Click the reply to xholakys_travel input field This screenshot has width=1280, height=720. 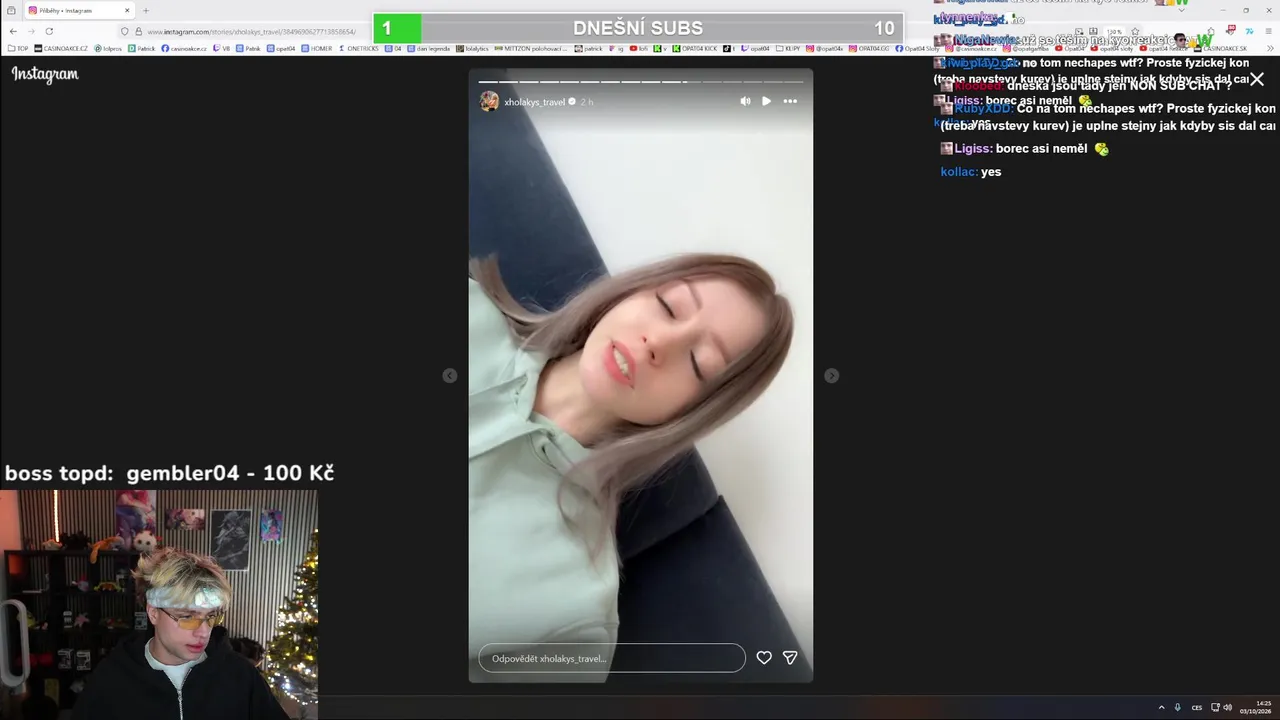(612, 658)
